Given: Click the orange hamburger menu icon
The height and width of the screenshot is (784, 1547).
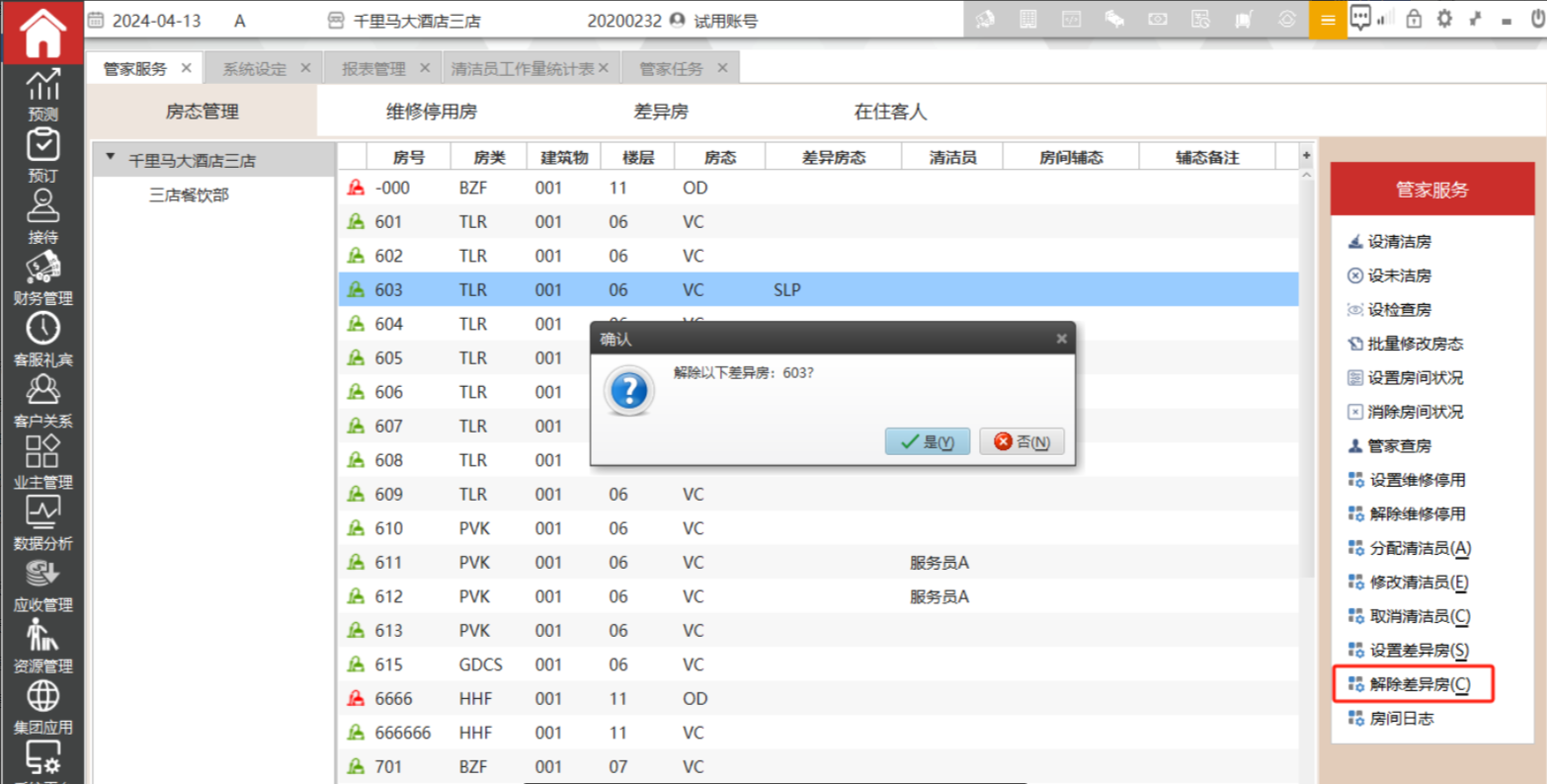Looking at the screenshot, I should coord(1327,20).
